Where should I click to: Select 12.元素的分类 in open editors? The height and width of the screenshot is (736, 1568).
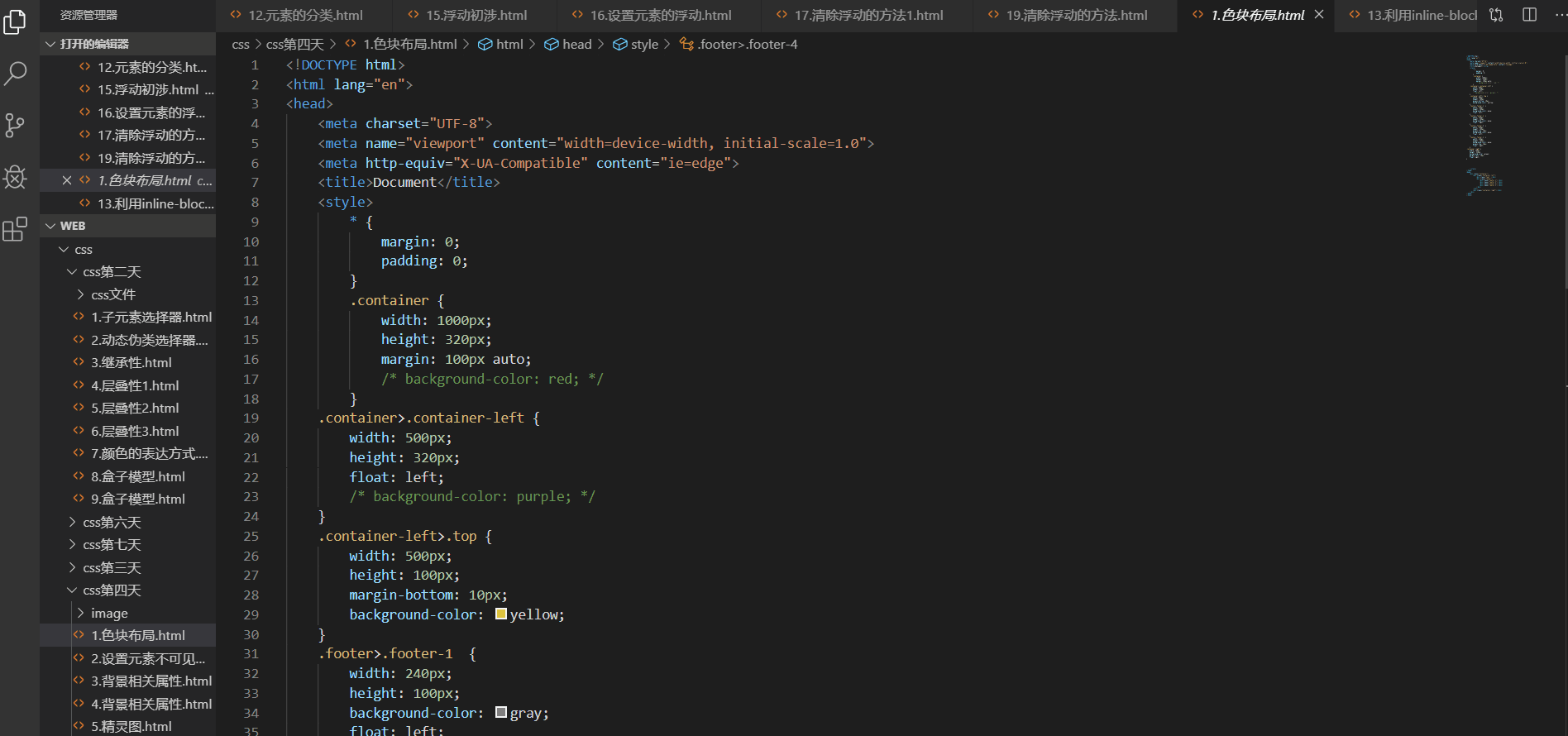pyautogui.click(x=128, y=67)
